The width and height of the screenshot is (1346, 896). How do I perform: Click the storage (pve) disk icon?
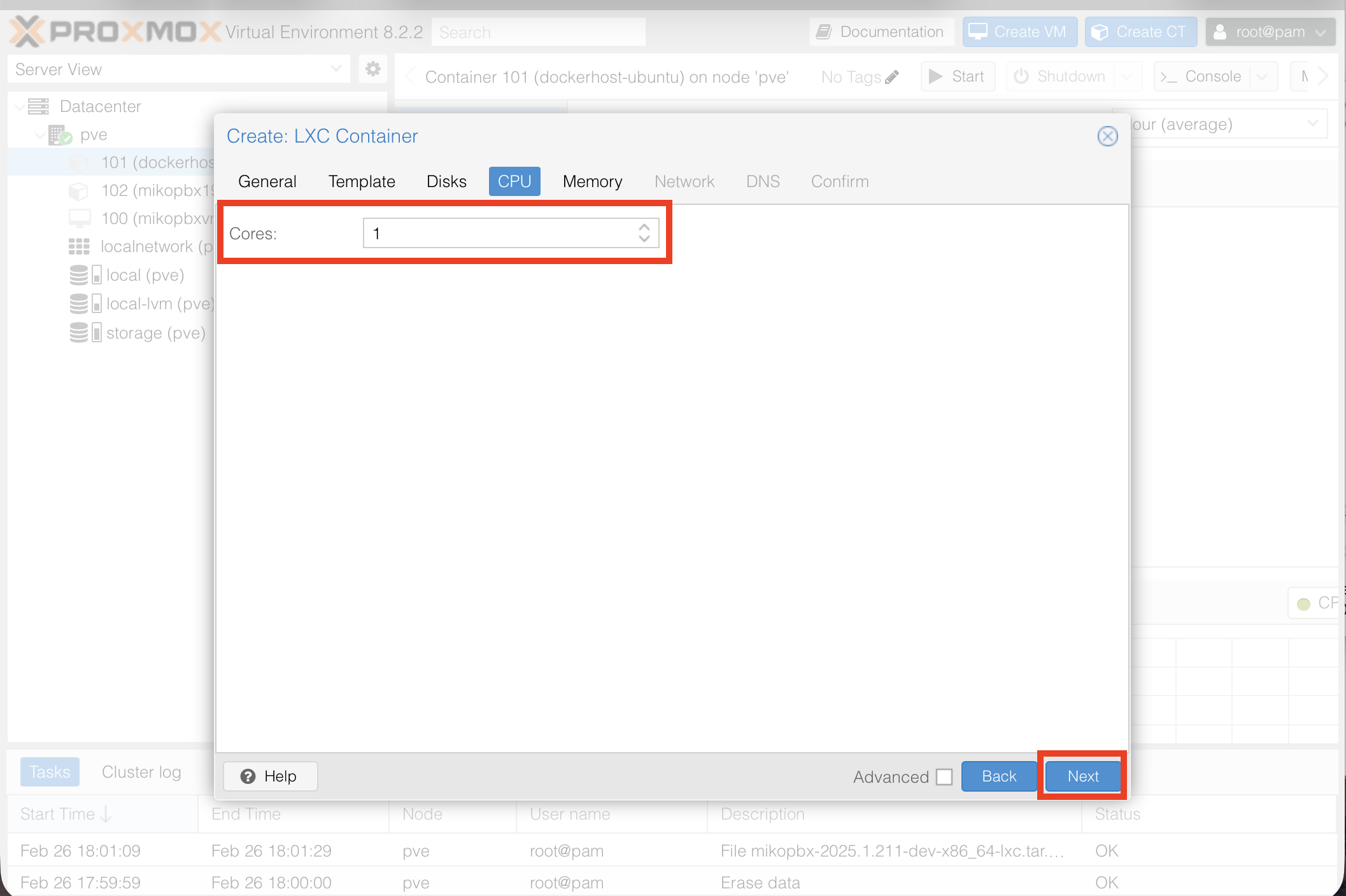click(79, 333)
